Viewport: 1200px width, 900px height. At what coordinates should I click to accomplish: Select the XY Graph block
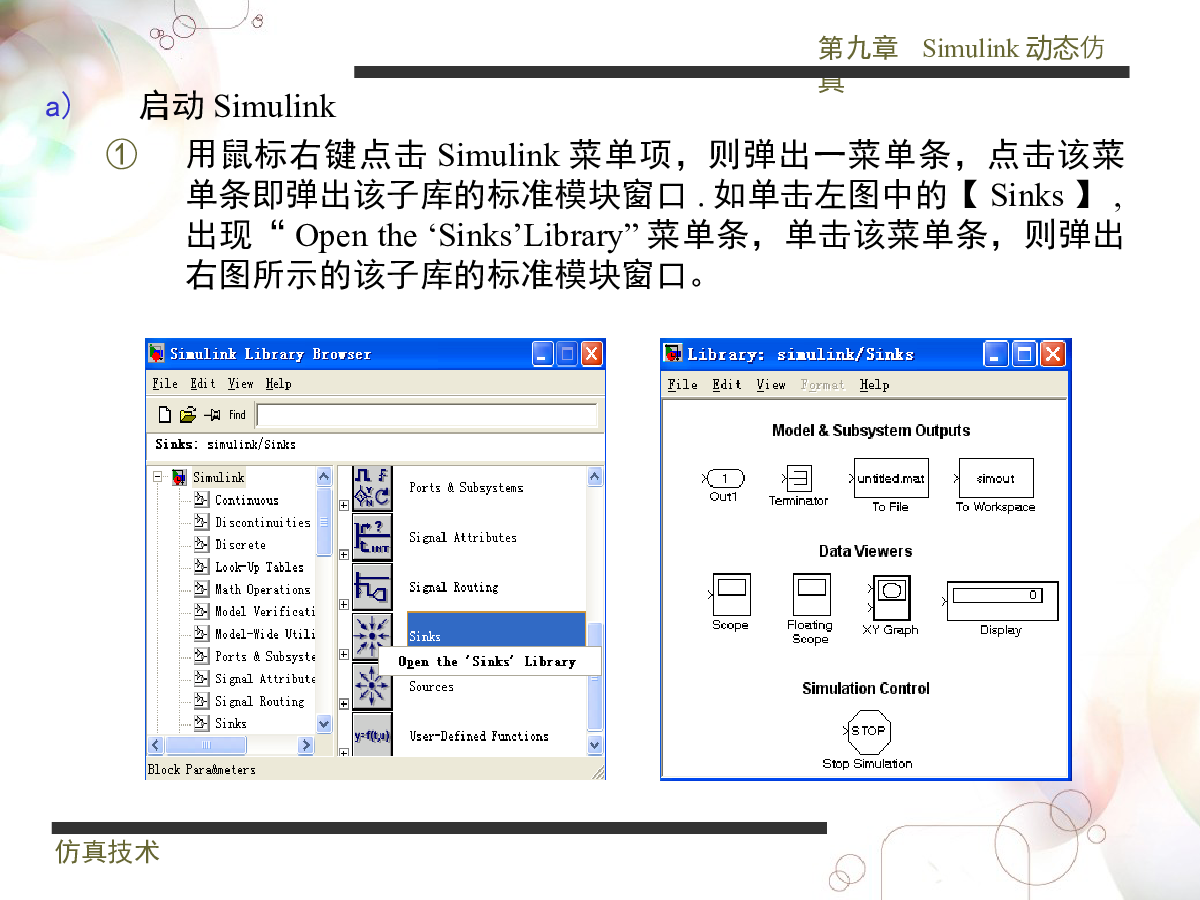tap(890, 597)
